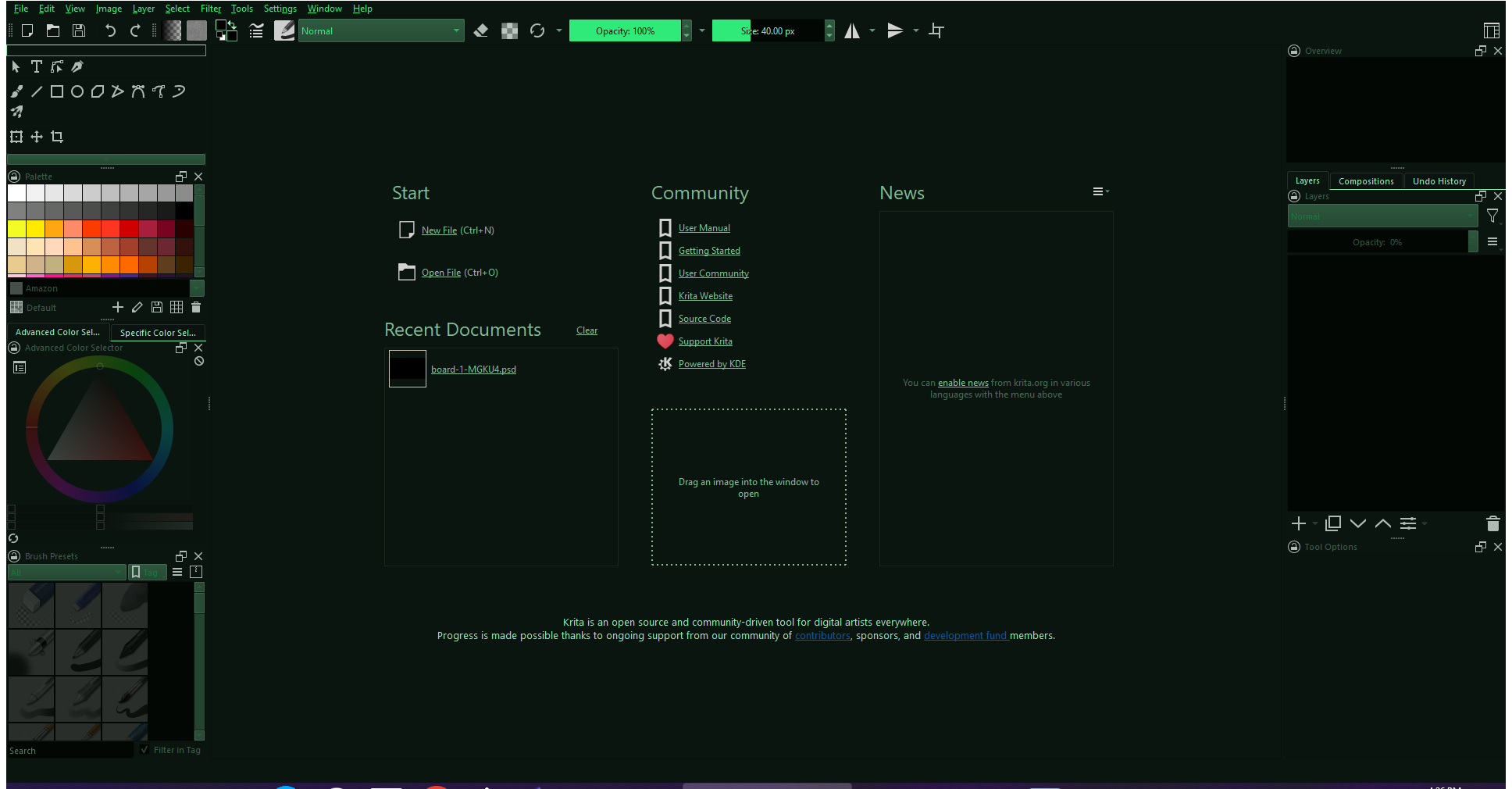Open the Settings menu
The image size is (1512, 789).
tap(280, 9)
